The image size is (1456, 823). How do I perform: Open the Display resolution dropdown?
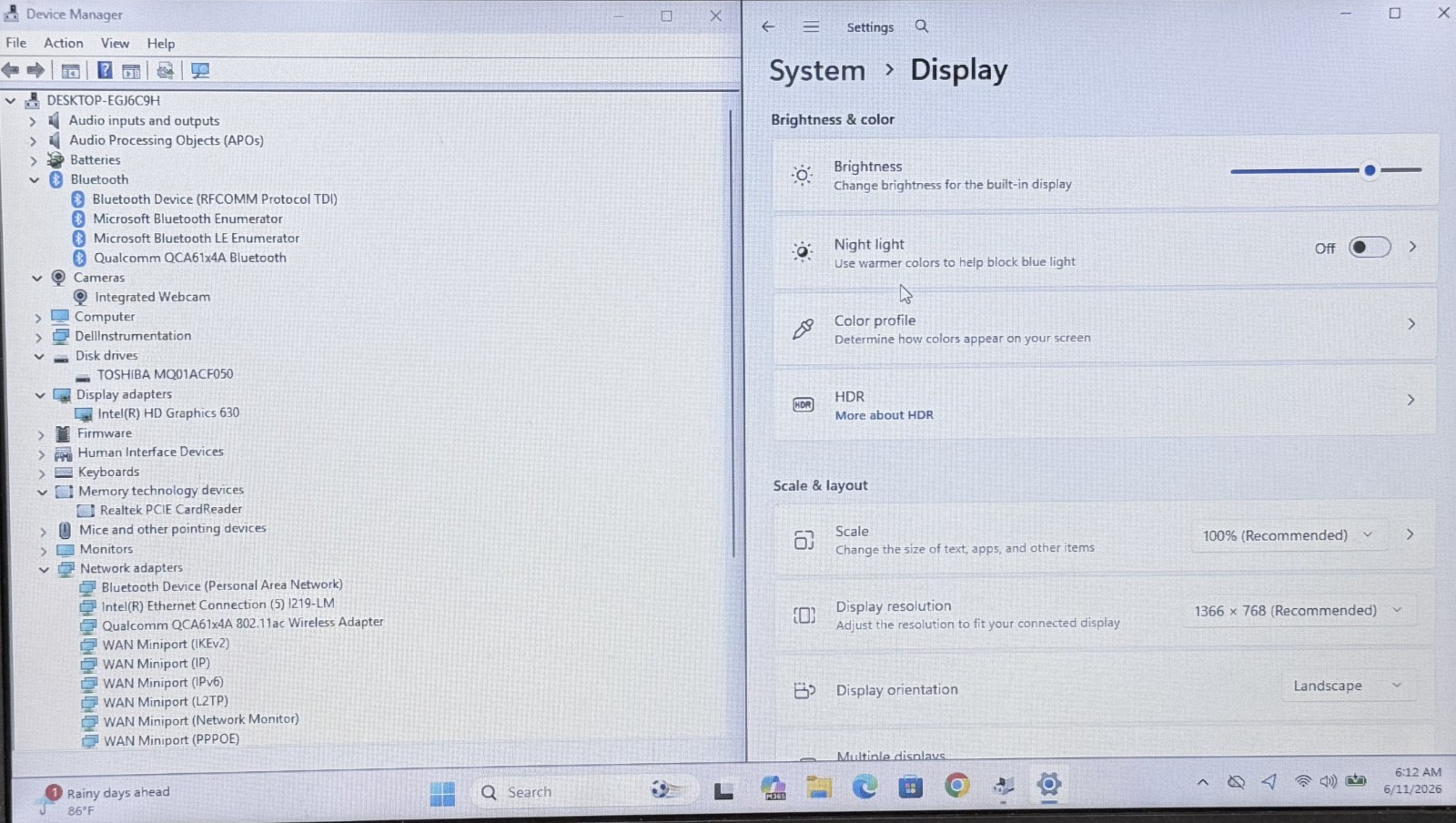(x=1300, y=611)
